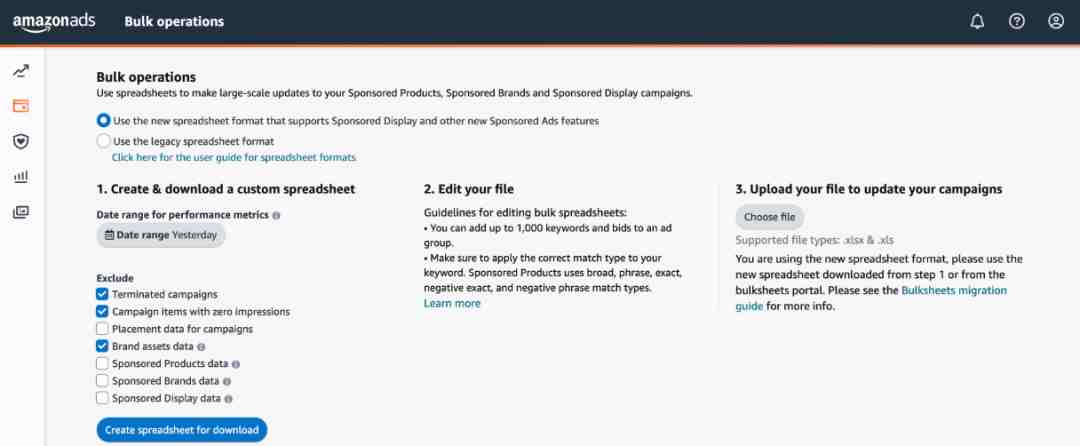Open the help question mark icon
Viewport: 1080px width, 446px height.
click(1017, 21)
